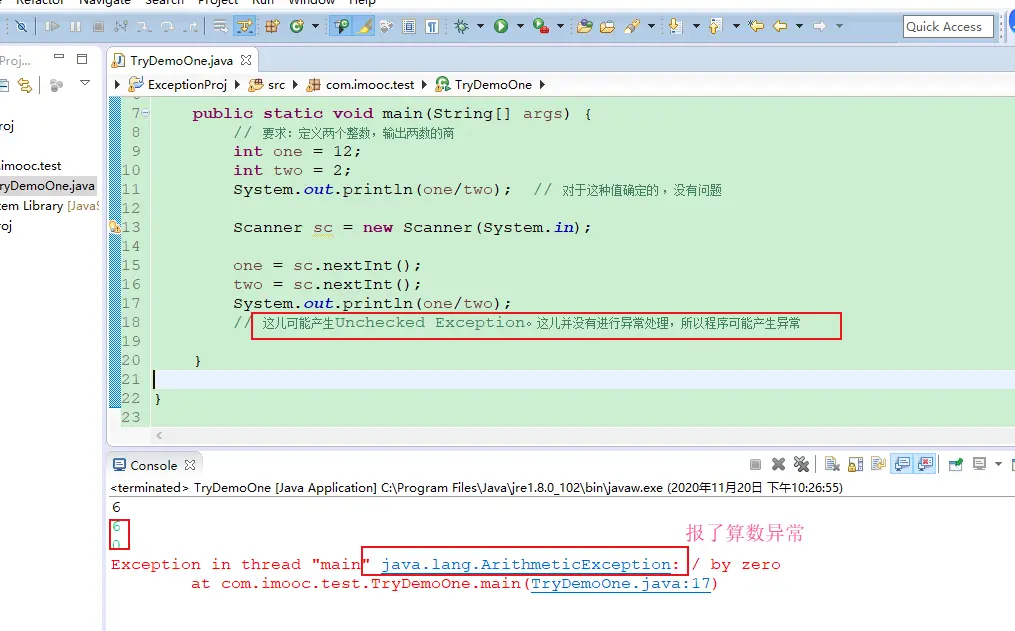Click the Pin Console icon

click(x=956, y=464)
